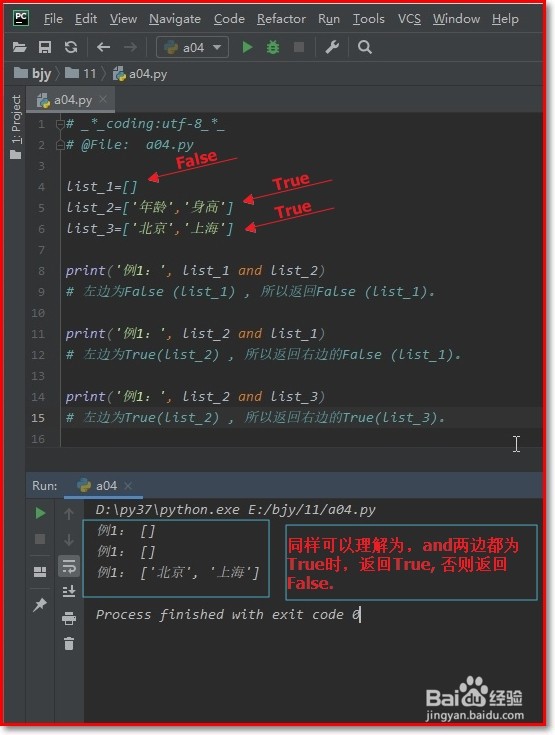Image resolution: width=555 pixels, height=735 pixels.
Task: Close the a04 Run panel tab
Action: point(128,486)
